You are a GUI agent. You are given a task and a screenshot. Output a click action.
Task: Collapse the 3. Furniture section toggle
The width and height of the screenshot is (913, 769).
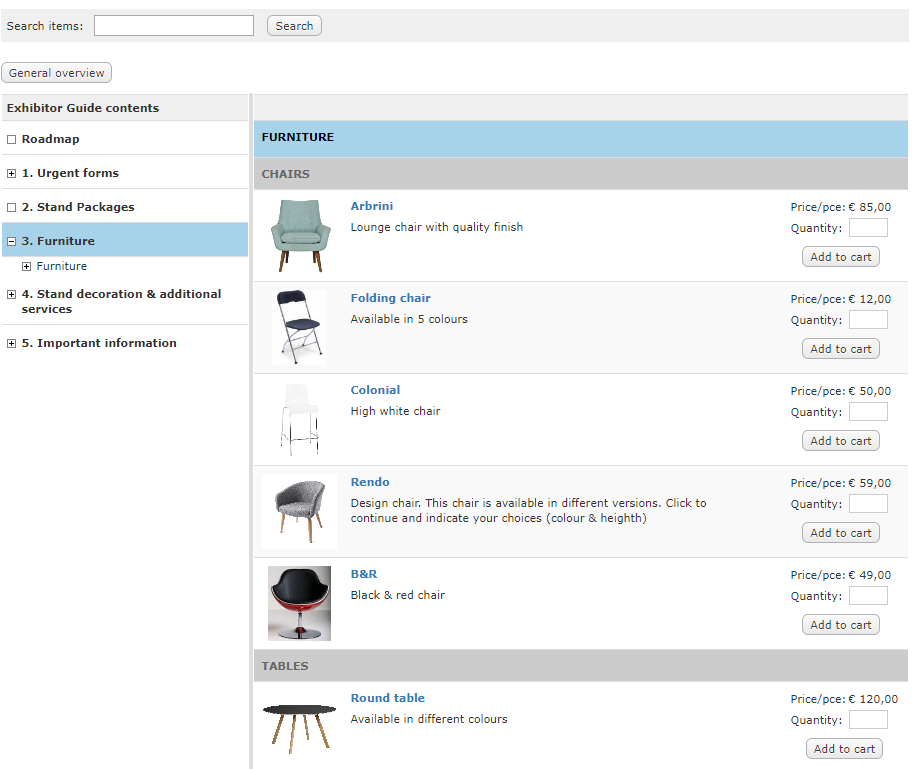pyautogui.click(x=11, y=241)
